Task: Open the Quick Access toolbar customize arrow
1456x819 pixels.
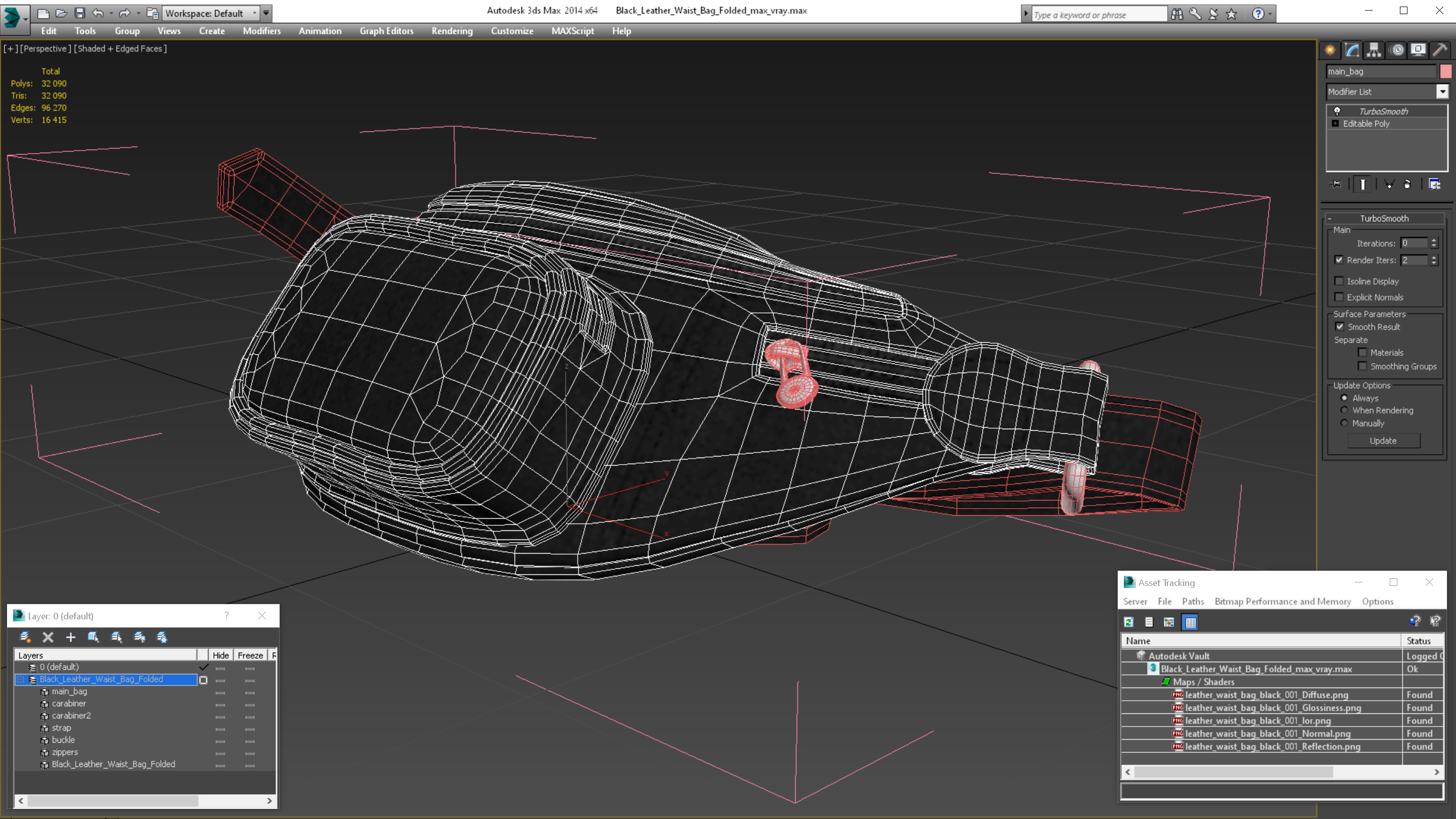Action: click(x=265, y=13)
